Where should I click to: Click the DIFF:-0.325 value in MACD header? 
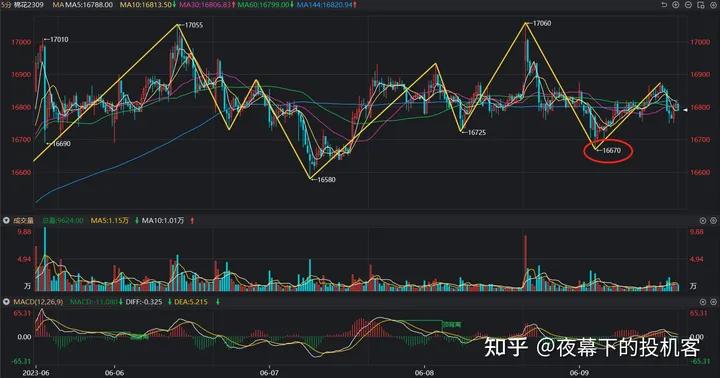tap(143, 302)
